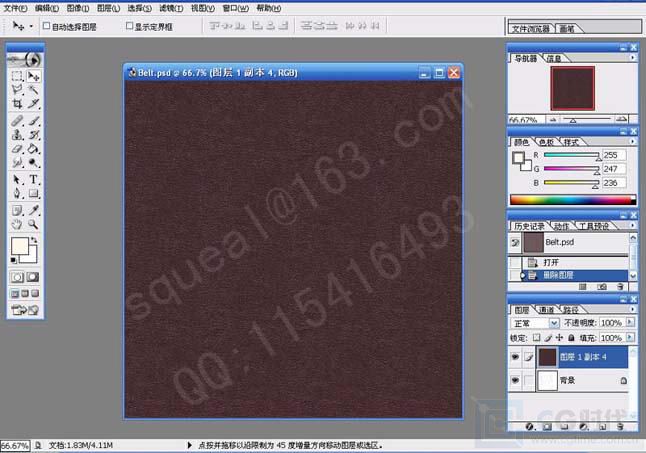Open the 填充 fill slider arrow
Screen dimensions: 646x453
pos(630,338)
